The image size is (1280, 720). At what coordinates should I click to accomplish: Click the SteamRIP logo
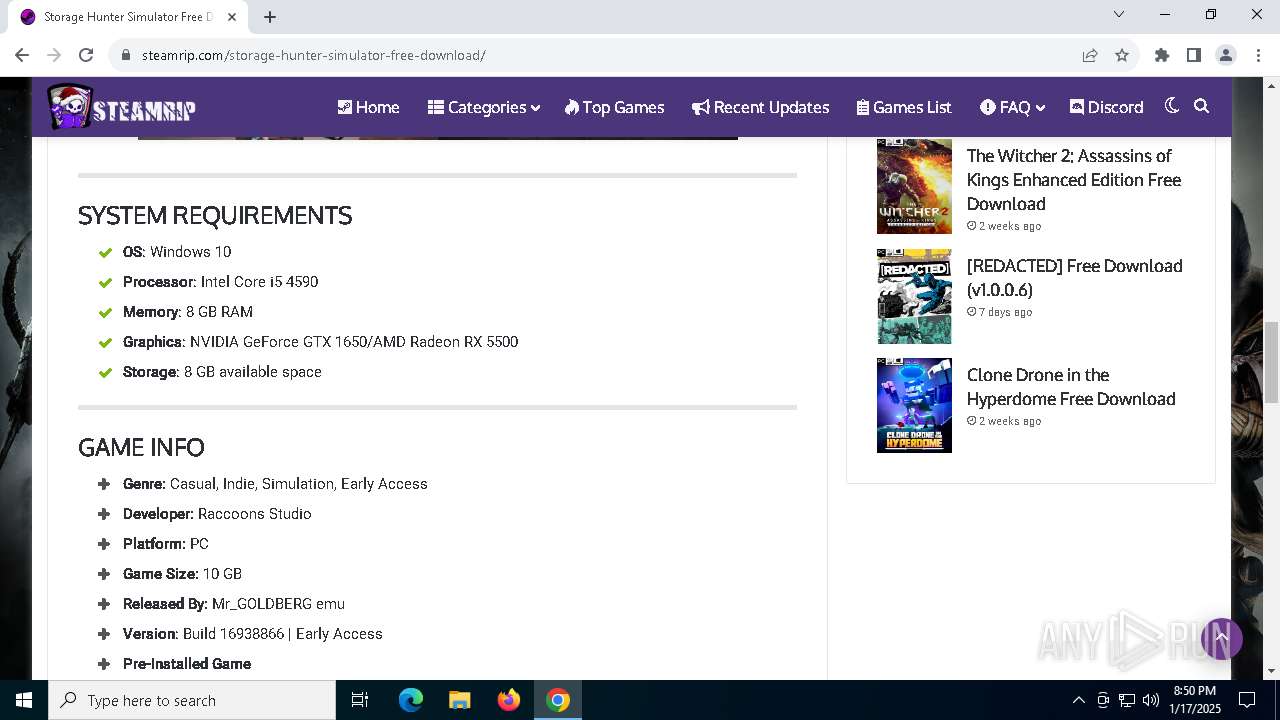tap(122, 107)
